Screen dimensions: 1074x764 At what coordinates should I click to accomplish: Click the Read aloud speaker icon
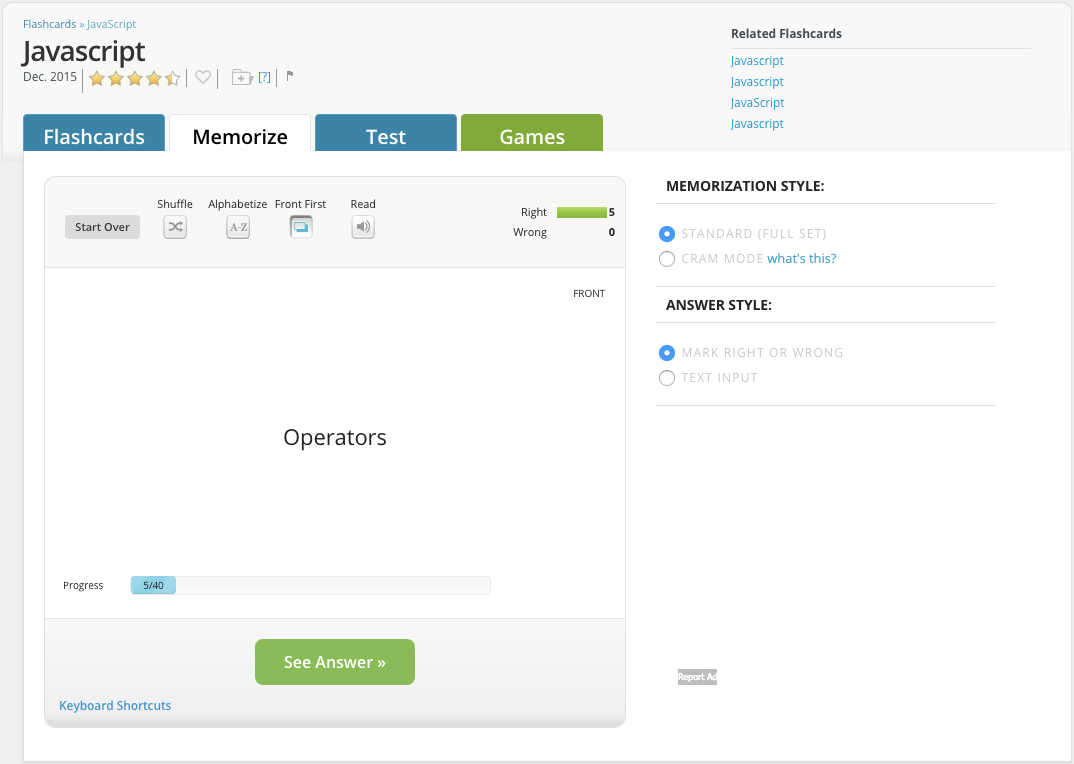pyautogui.click(x=363, y=227)
